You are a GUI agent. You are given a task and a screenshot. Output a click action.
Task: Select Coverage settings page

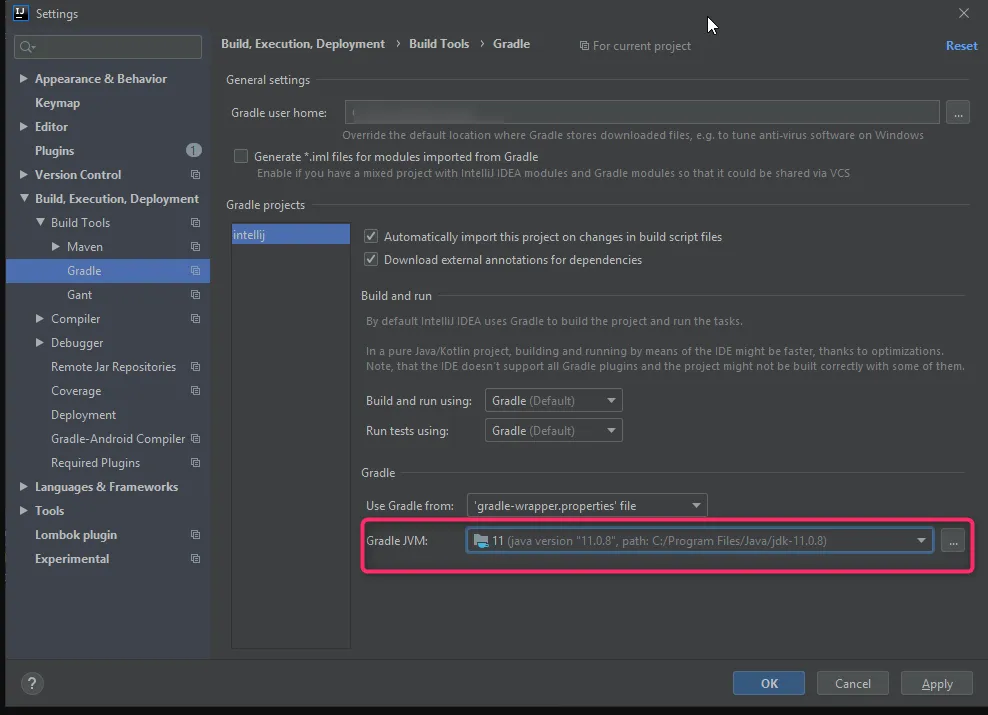[x=76, y=391]
